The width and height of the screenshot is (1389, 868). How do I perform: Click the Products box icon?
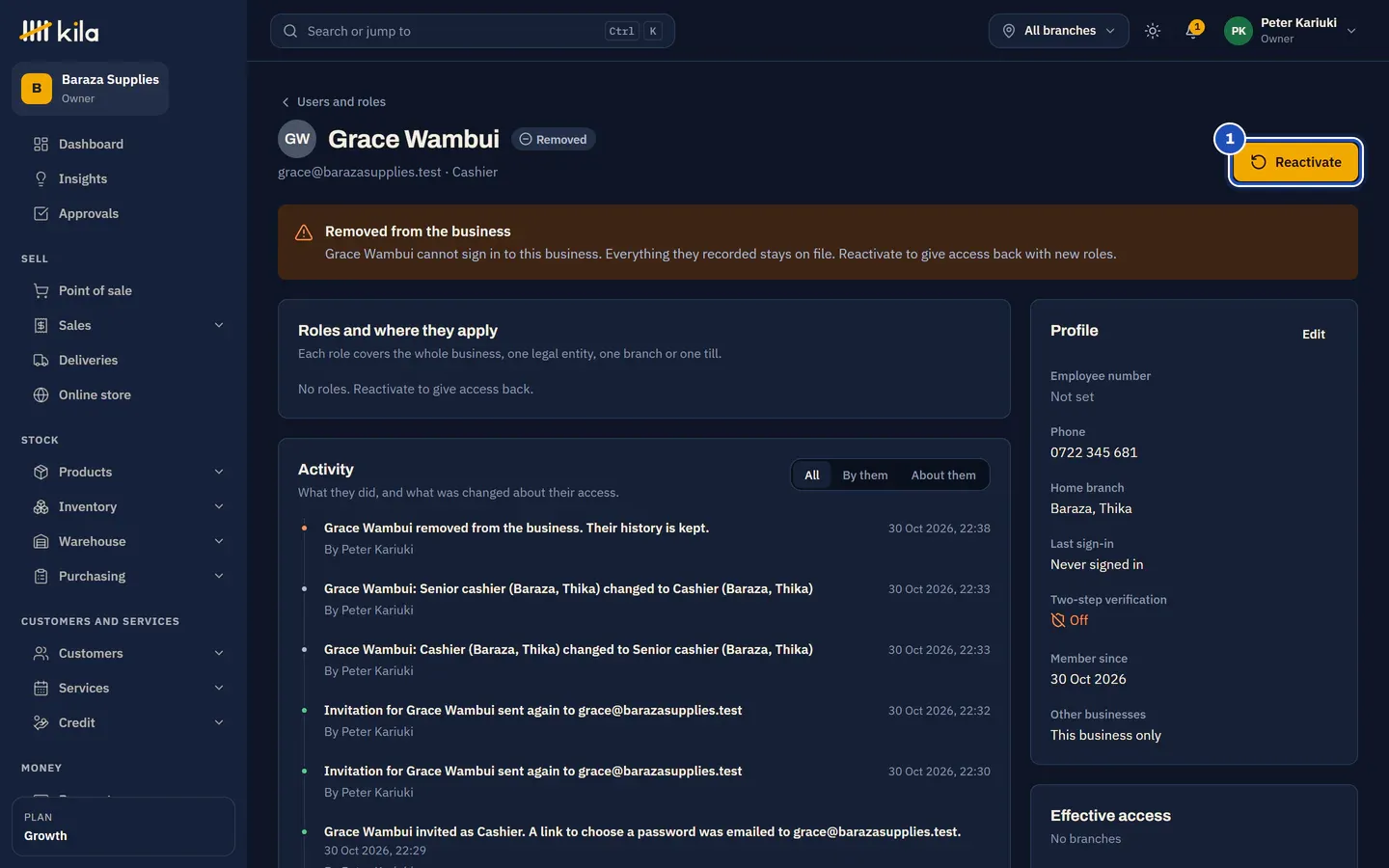[41, 473]
